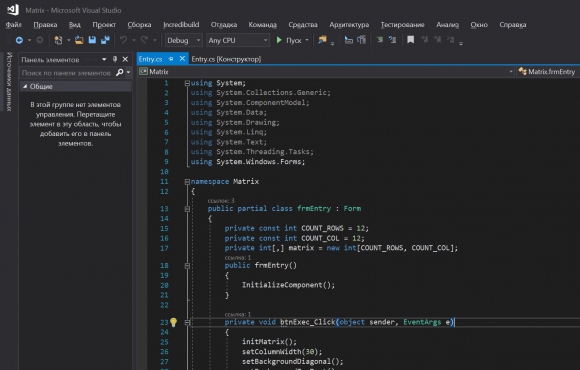Toggle pin on Entry.cs tab
The width and height of the screenshot is (580, 370).
pos(171,59)
